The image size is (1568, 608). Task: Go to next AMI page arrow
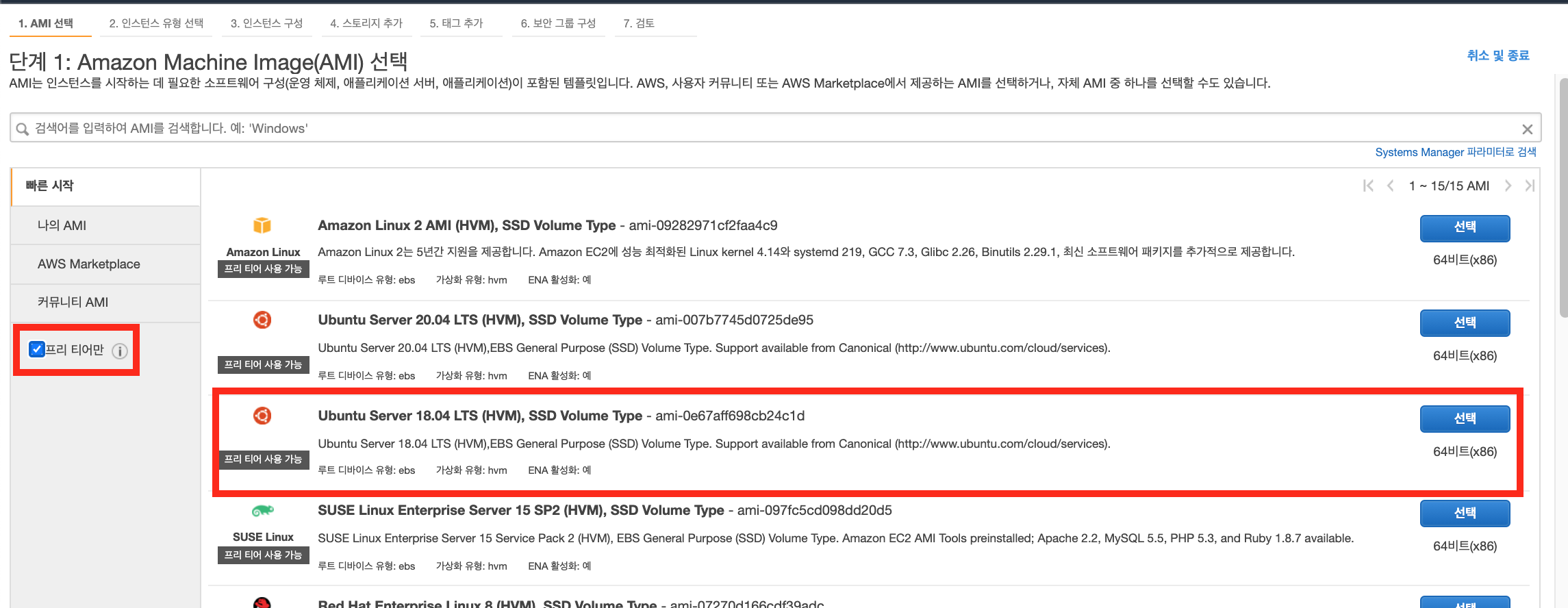(1508, 186)
